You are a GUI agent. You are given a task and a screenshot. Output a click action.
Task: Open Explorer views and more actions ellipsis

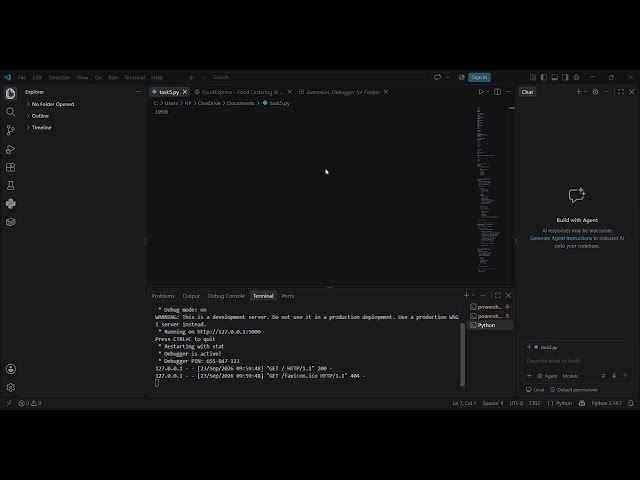138,92
